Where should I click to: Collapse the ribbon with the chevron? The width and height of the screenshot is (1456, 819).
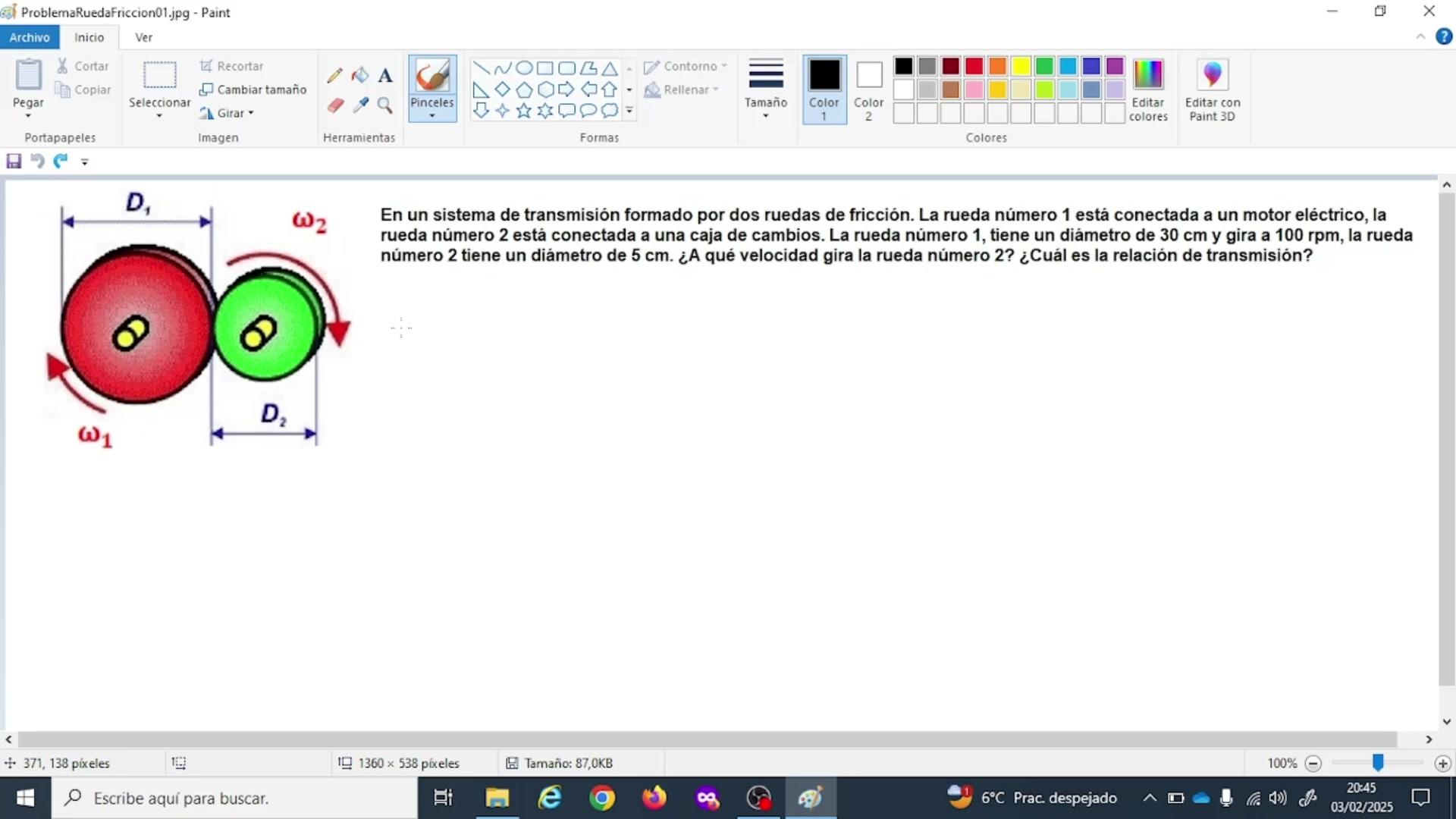(x=1420, y=37)
